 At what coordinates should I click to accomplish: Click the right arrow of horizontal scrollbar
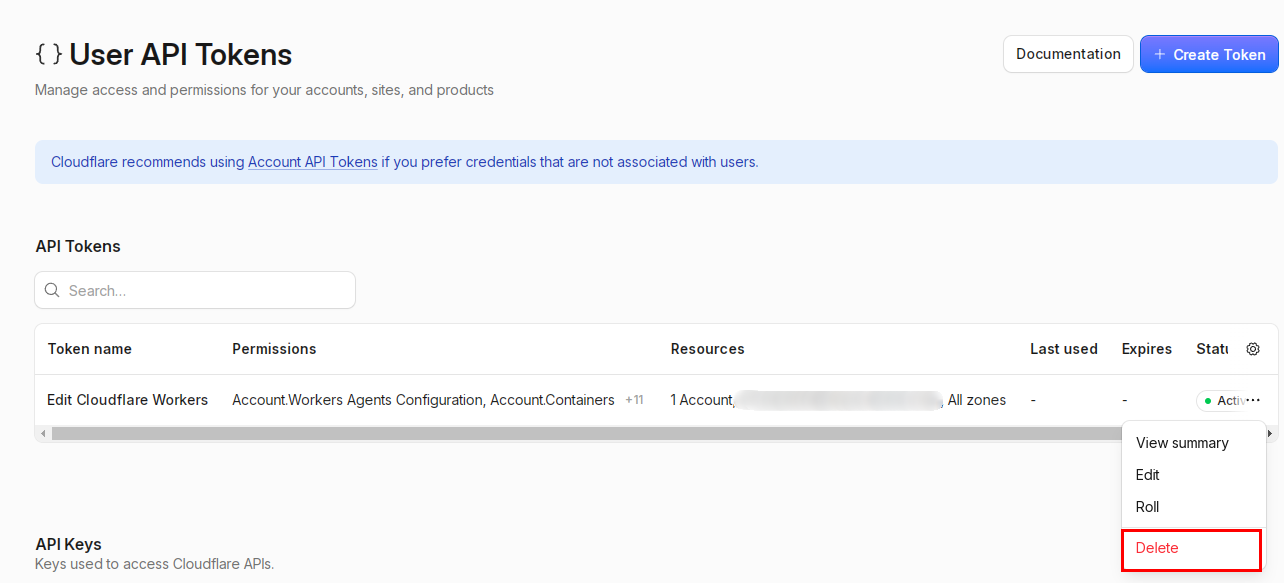(1271, 434)
